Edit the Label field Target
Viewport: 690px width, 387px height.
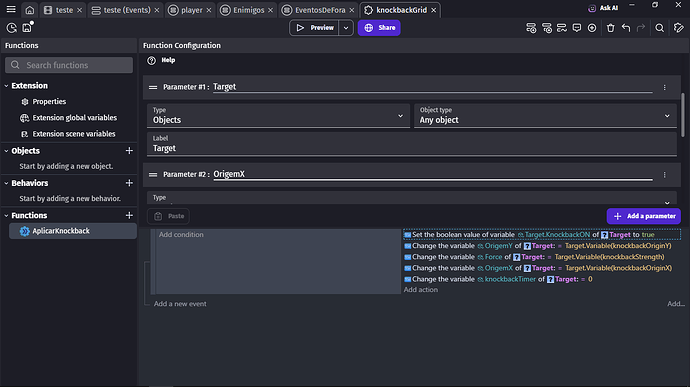pos(412,144)
